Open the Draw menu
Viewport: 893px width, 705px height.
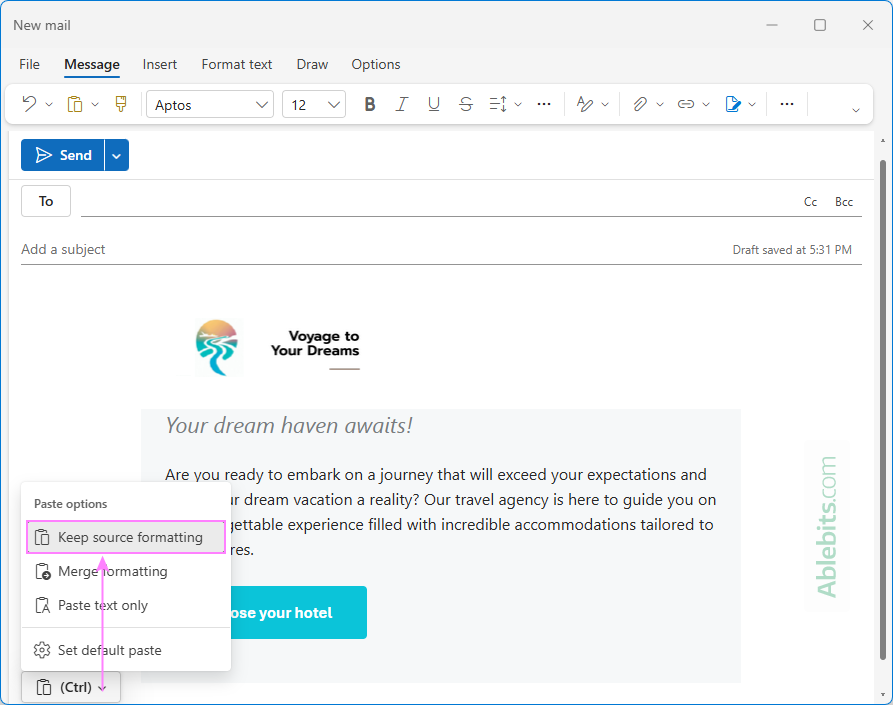pos(311,64)
